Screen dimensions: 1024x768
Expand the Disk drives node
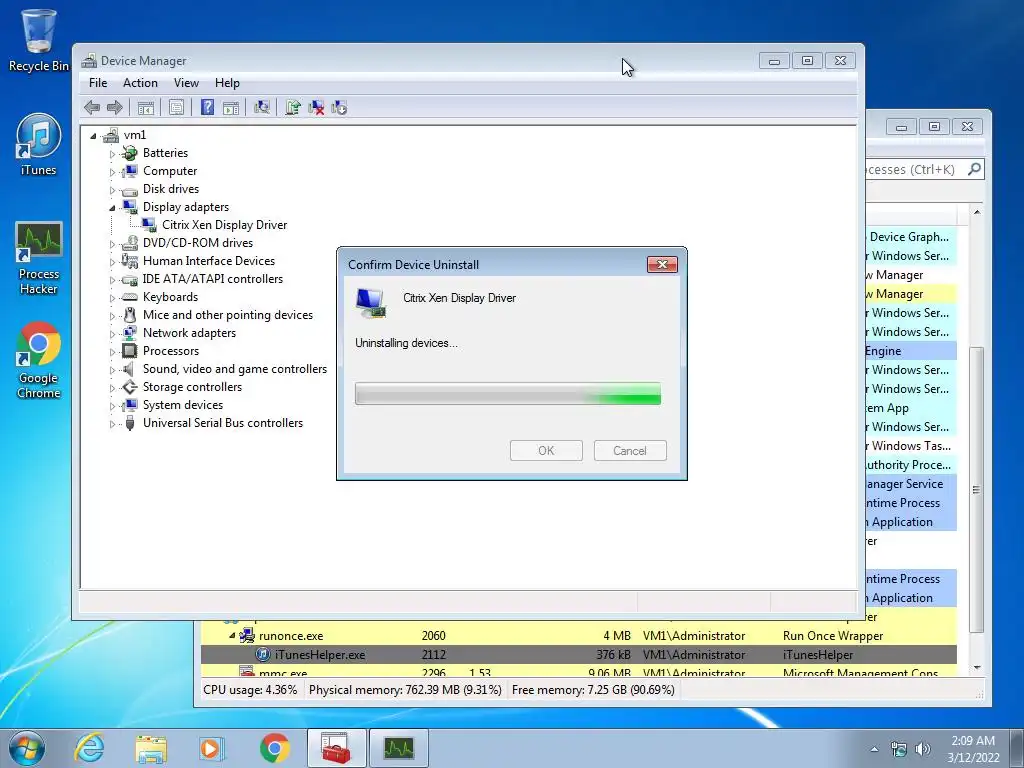click(x=112, y=190)
